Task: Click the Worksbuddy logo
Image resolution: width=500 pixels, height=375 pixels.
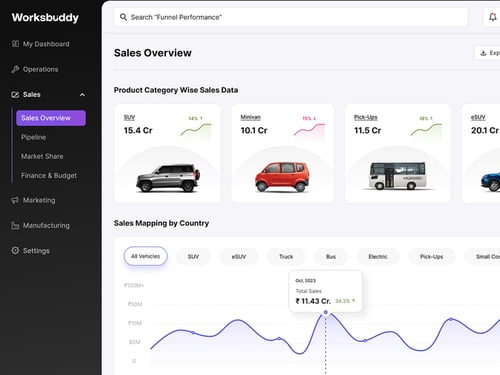Action: (45, 18)
